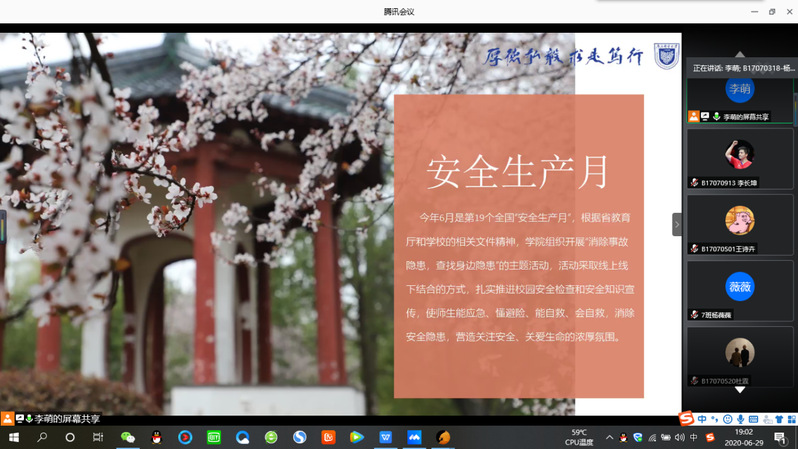This screenshot has width=798, height=449.
Task: Toggle Sogou voice input microphone
Action: click(740, 419)
